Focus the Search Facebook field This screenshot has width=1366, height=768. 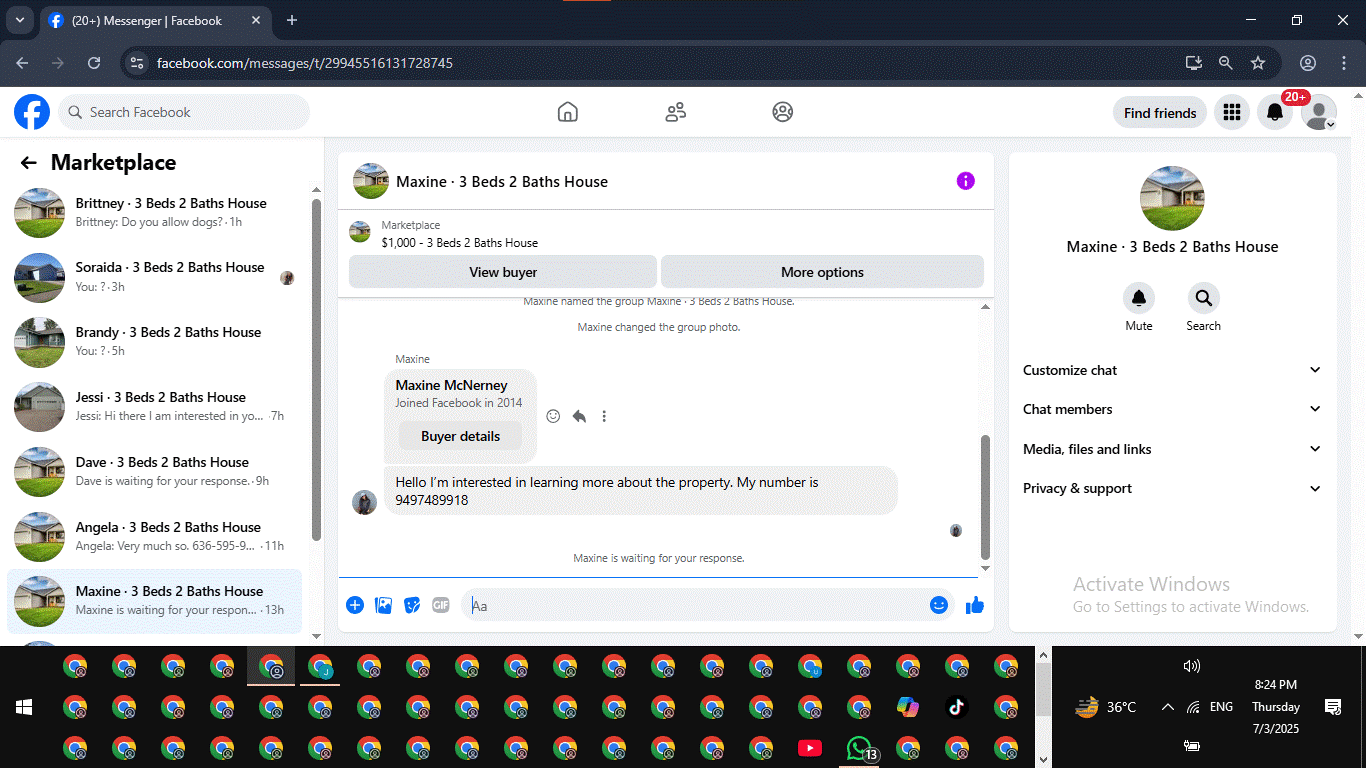coord(184,112)
